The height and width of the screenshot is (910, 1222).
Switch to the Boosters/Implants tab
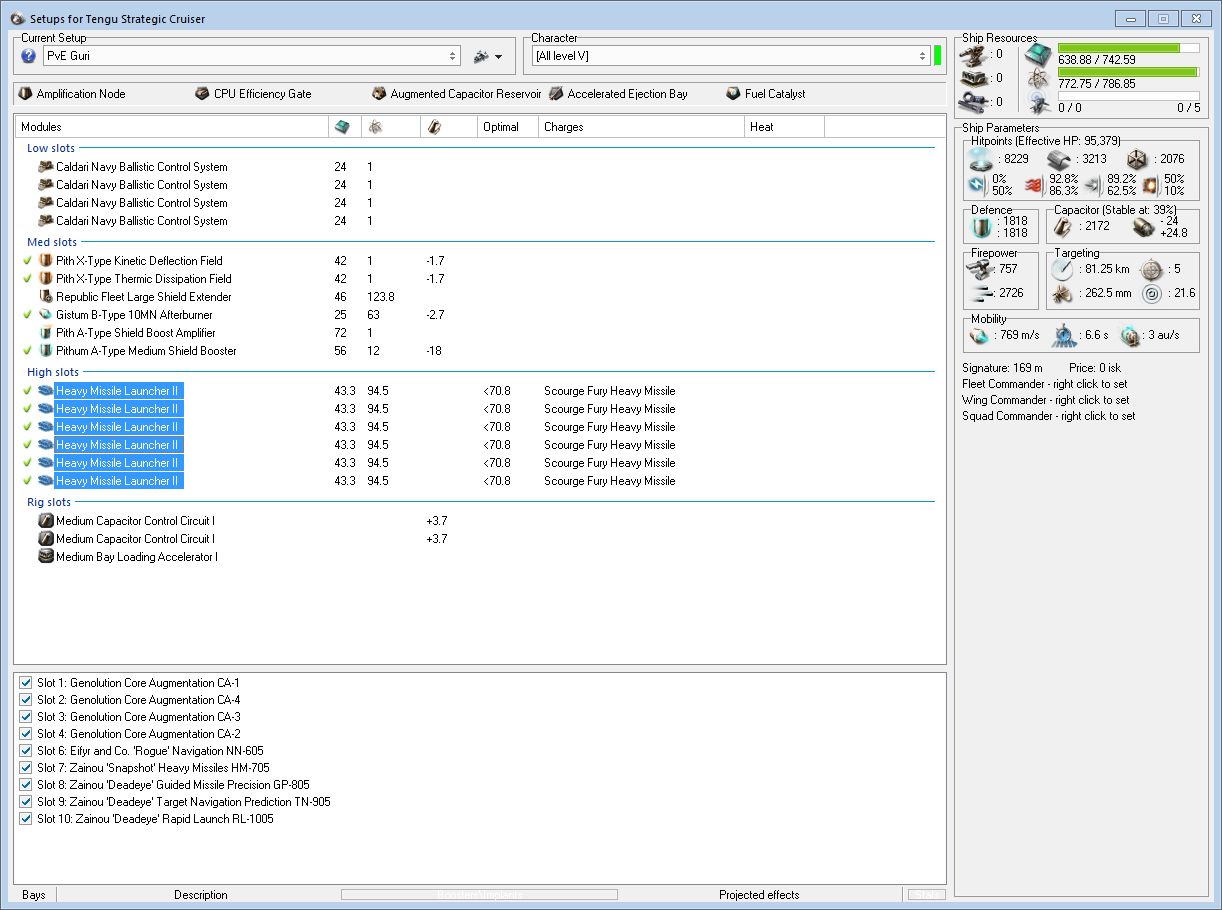pyautogui.click(x=479, y=895)
